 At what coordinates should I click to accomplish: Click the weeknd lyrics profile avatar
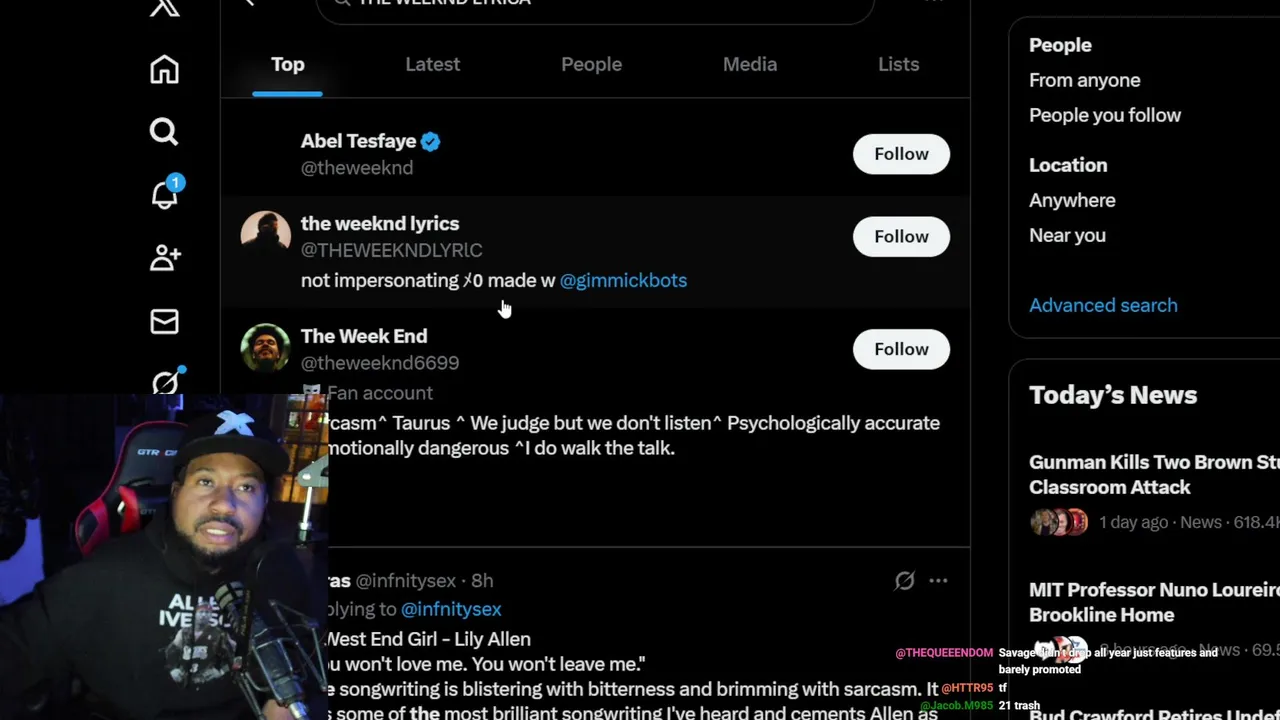coord(266,236)
